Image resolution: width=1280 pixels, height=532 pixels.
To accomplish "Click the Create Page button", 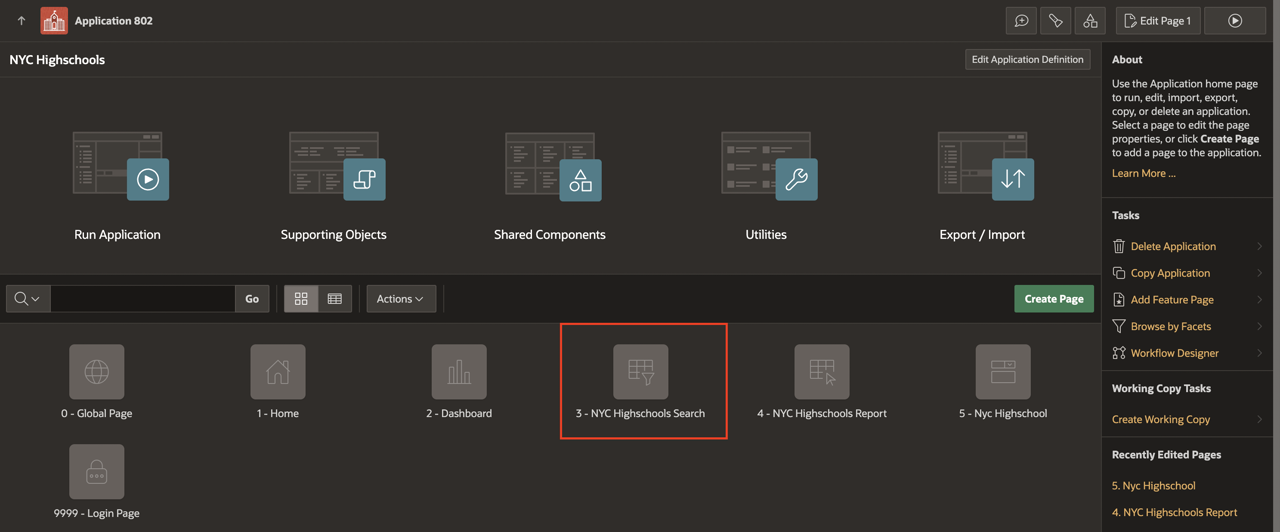I will 1053,299.
